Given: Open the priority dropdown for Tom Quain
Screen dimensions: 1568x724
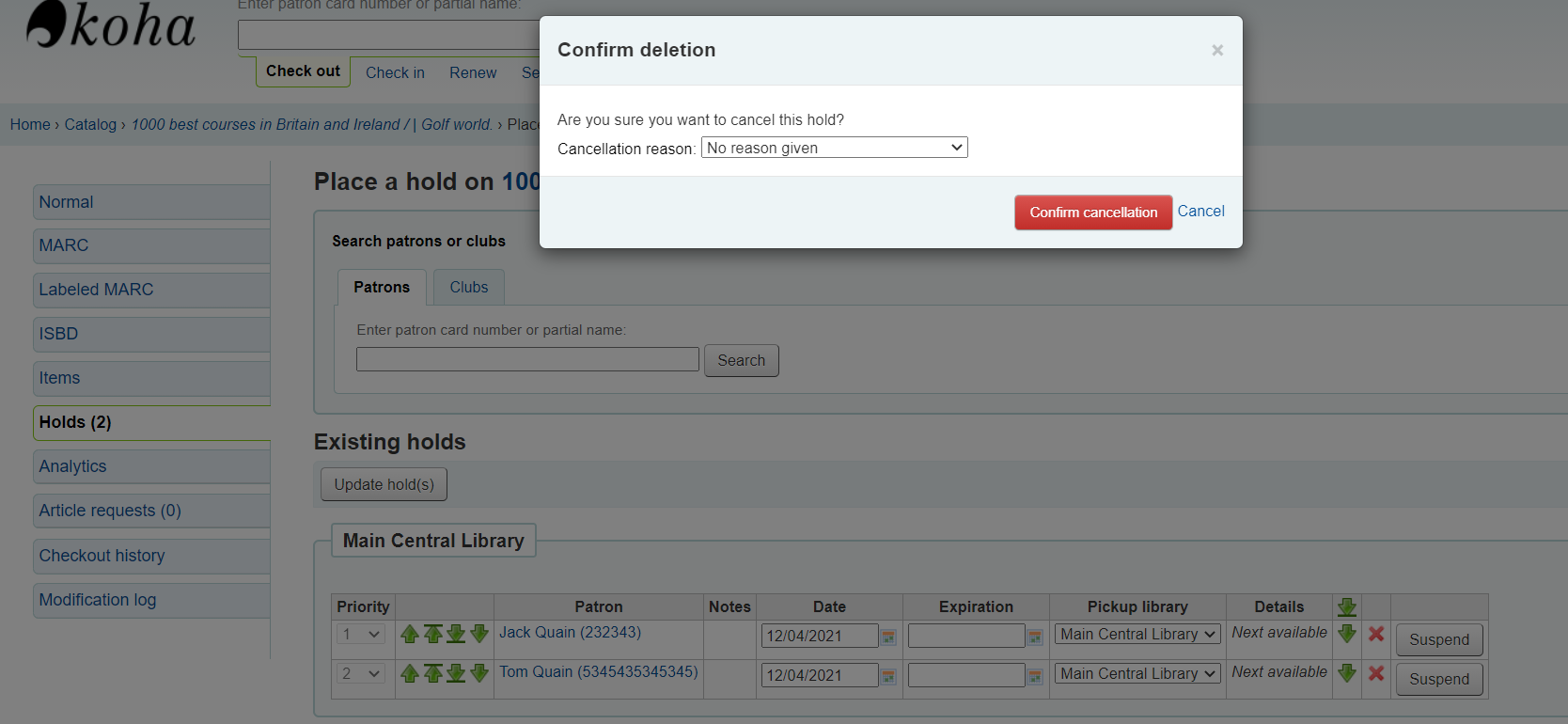Looking at the screenshot, I should 361,673.
